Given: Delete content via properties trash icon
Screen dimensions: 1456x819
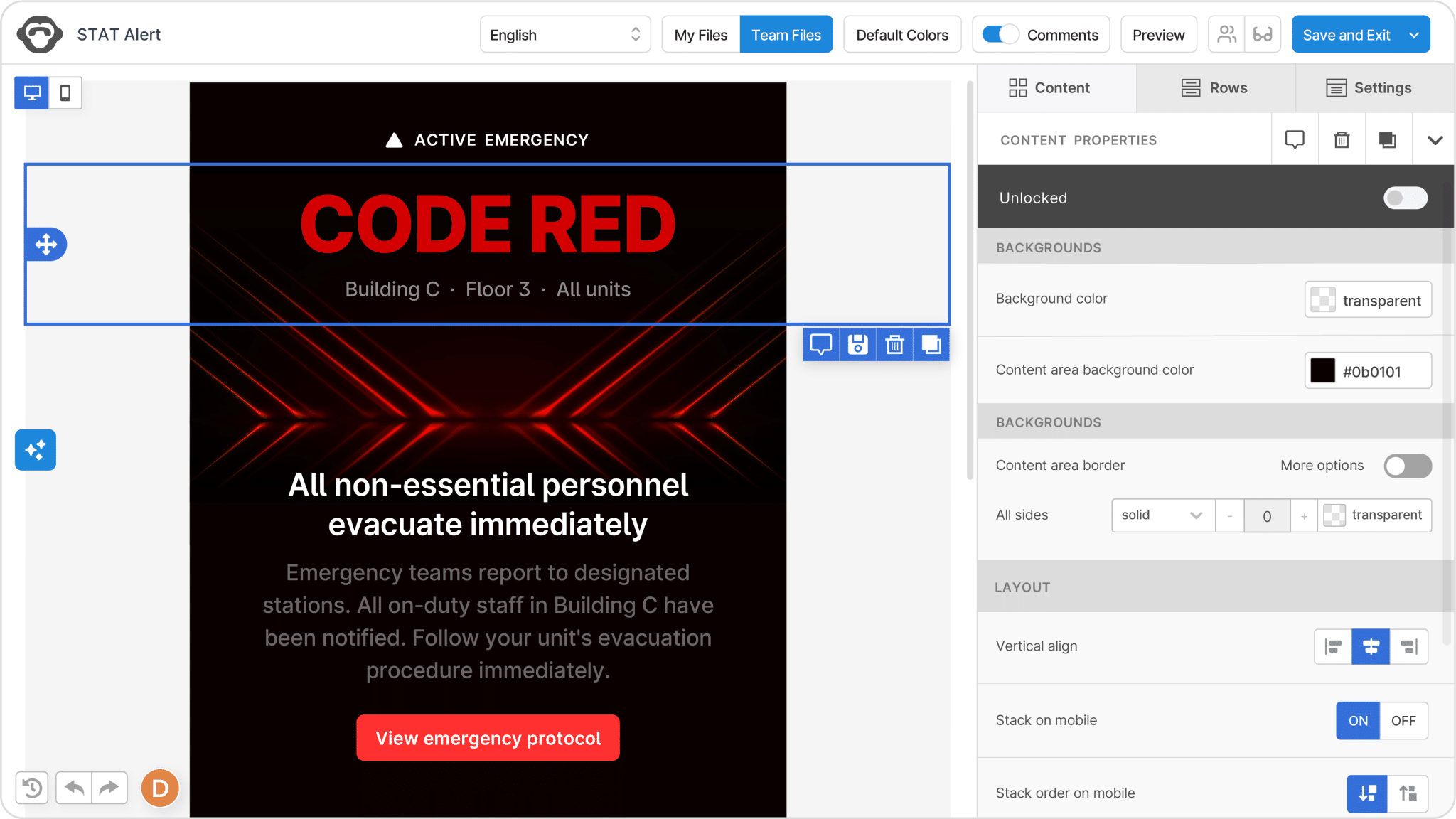Looking at the screenshot, I should [1342, 140].
